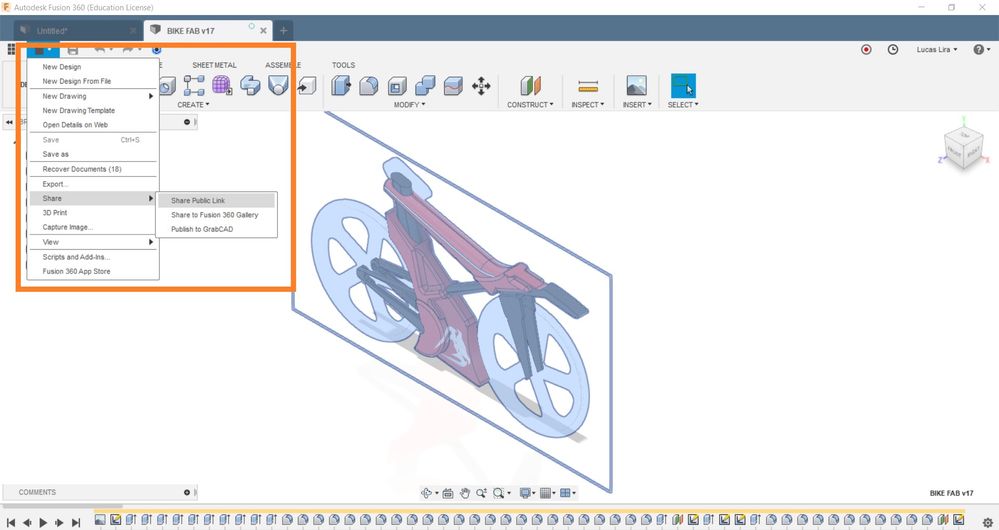Open the Data Panel grid icon
The width and height of the screenshot is (999, 530).
tap(11, 50)
